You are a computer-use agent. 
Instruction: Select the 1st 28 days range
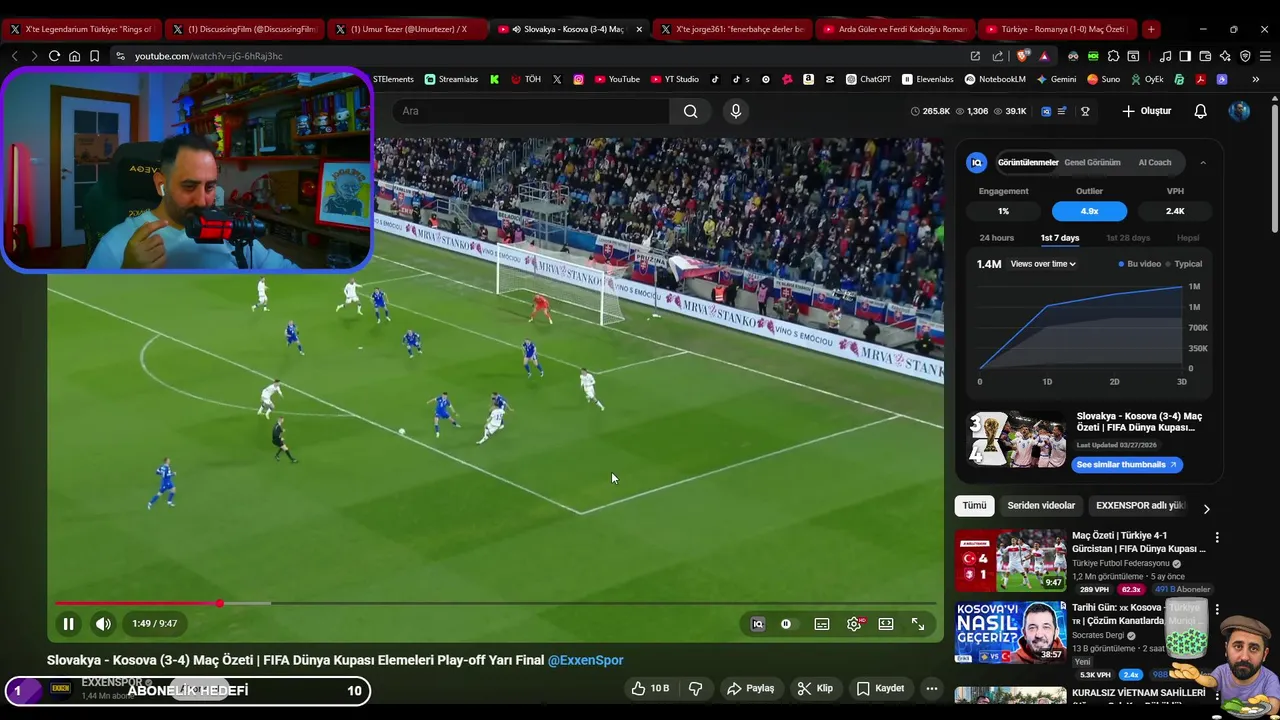1128,238
